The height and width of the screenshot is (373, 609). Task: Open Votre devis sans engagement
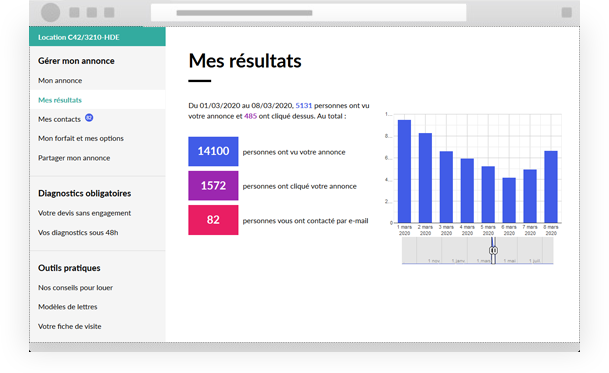[x=84, y=213]
